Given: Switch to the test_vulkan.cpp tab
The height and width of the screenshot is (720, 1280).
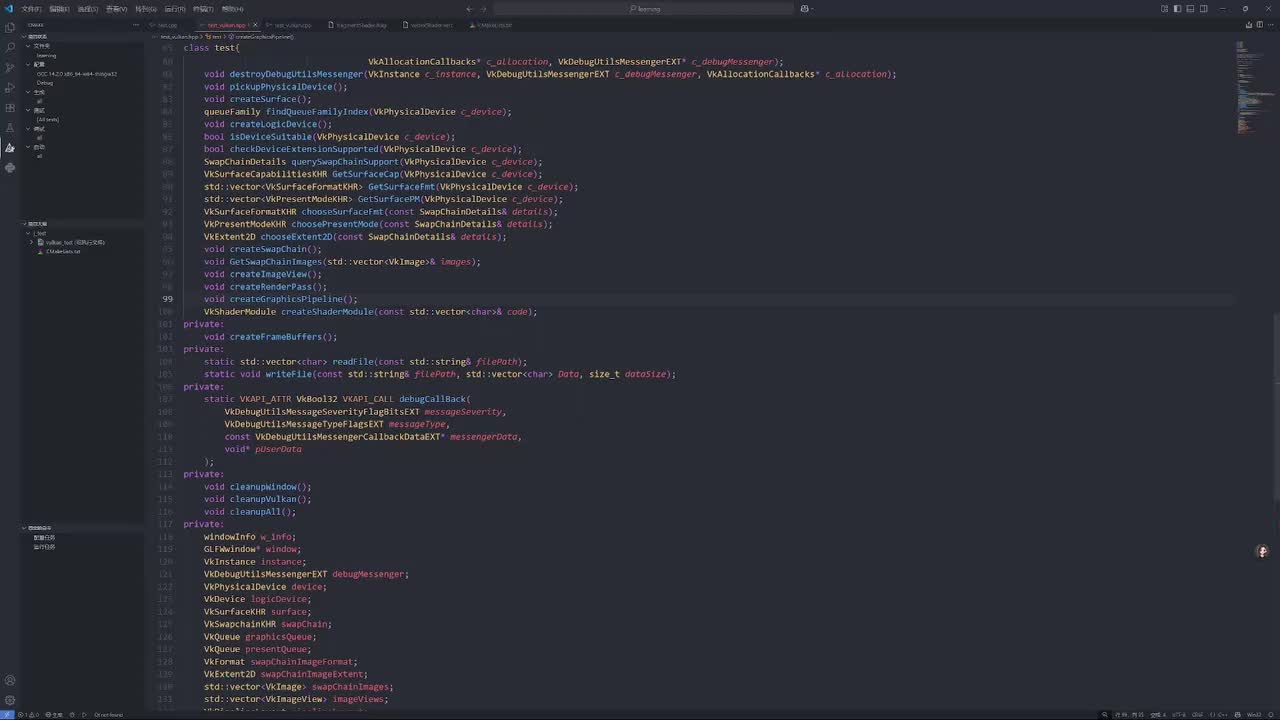Looking at the screenshot, I should tap(292, 25).
